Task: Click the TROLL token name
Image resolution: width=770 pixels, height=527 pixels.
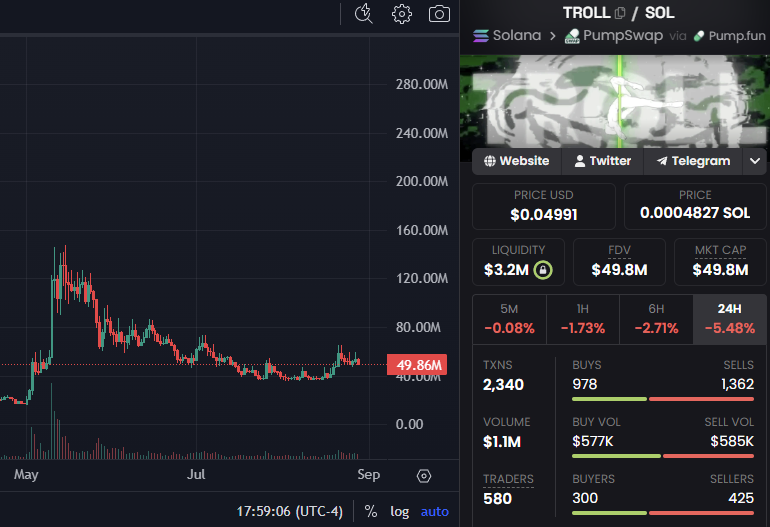Action: coord(586,13)
